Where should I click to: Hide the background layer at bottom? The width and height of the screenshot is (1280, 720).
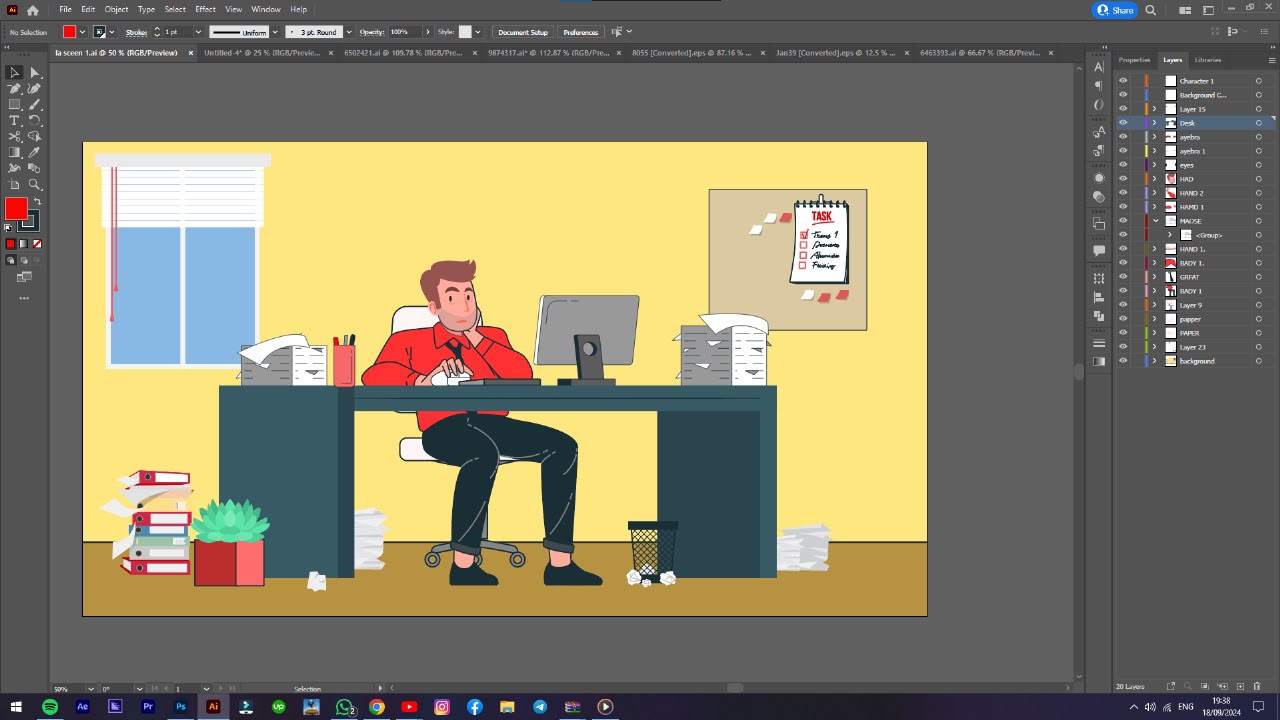click(x=1123, y=361)
